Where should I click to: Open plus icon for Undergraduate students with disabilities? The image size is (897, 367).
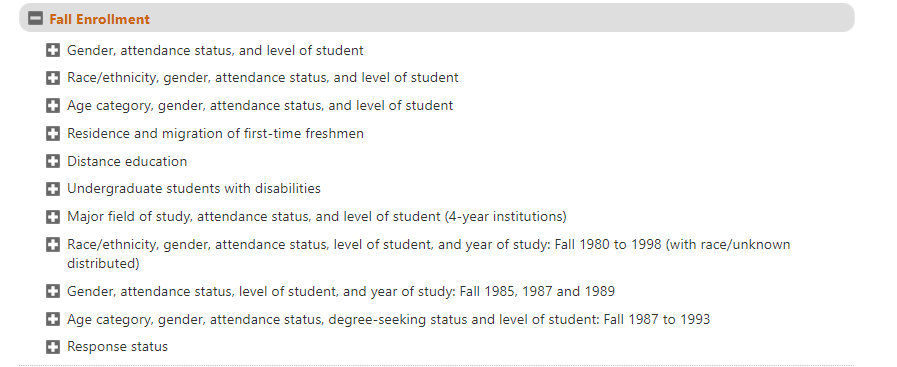click(53, 189)
